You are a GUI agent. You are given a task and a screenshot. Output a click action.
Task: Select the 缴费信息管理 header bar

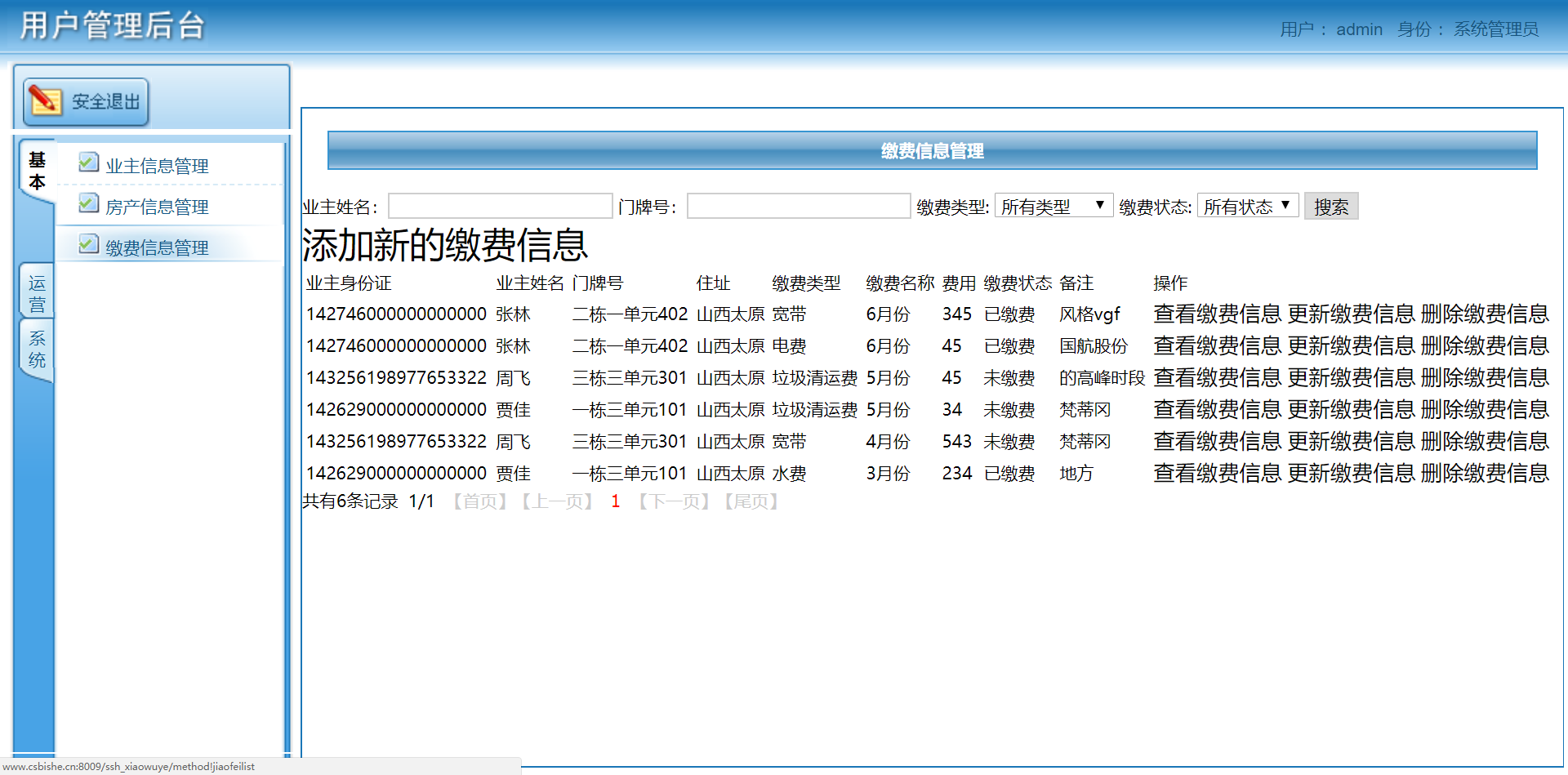[x=931, y=151]
